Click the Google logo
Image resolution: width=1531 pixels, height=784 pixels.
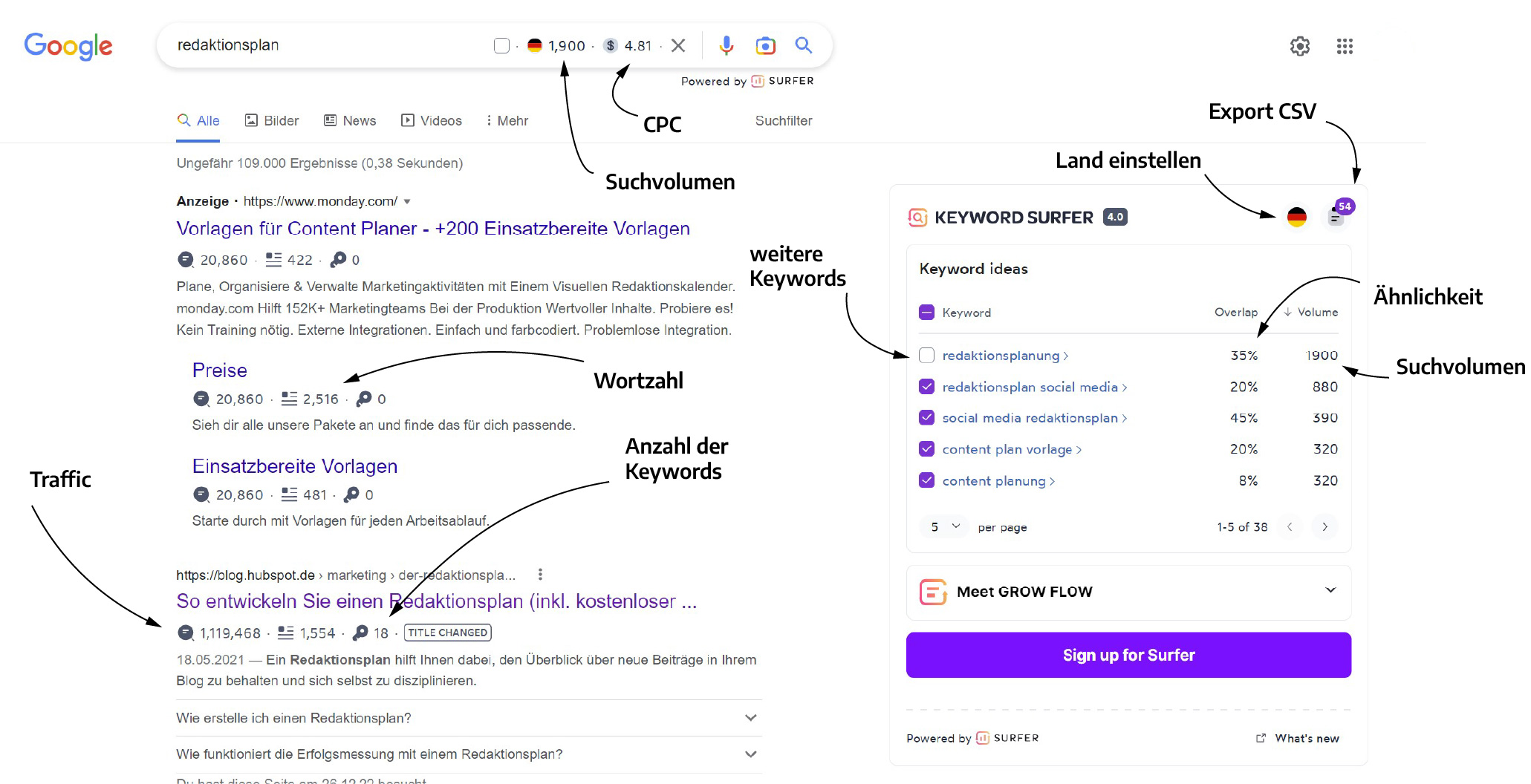68,46
